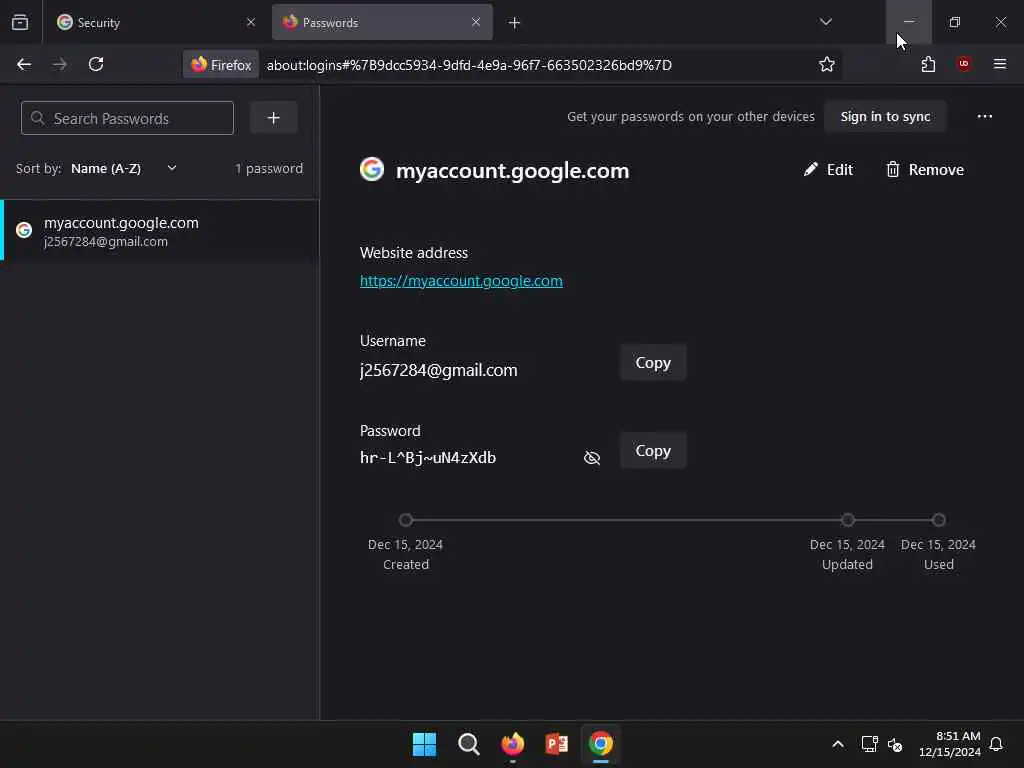The image size is (1024, 768).
Task: Show hidden system tray icons
Action: coord(838,744)
